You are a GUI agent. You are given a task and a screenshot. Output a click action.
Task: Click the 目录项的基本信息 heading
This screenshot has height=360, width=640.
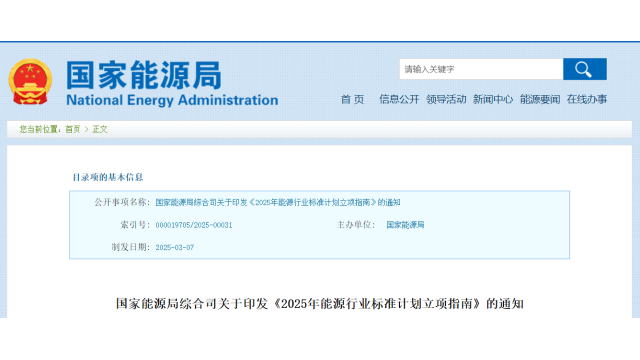[x=108, y=177]
